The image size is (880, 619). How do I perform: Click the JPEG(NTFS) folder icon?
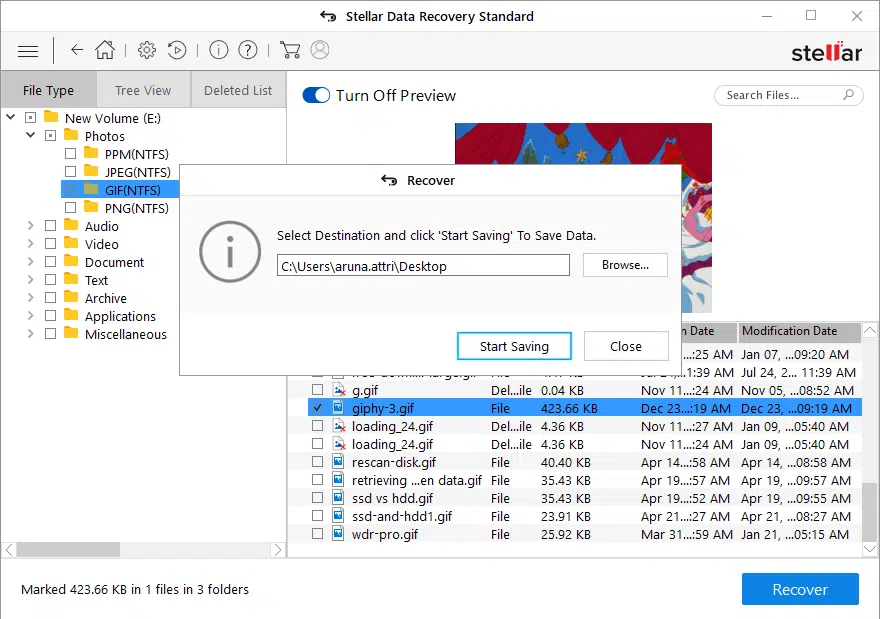tap(91, 171)
